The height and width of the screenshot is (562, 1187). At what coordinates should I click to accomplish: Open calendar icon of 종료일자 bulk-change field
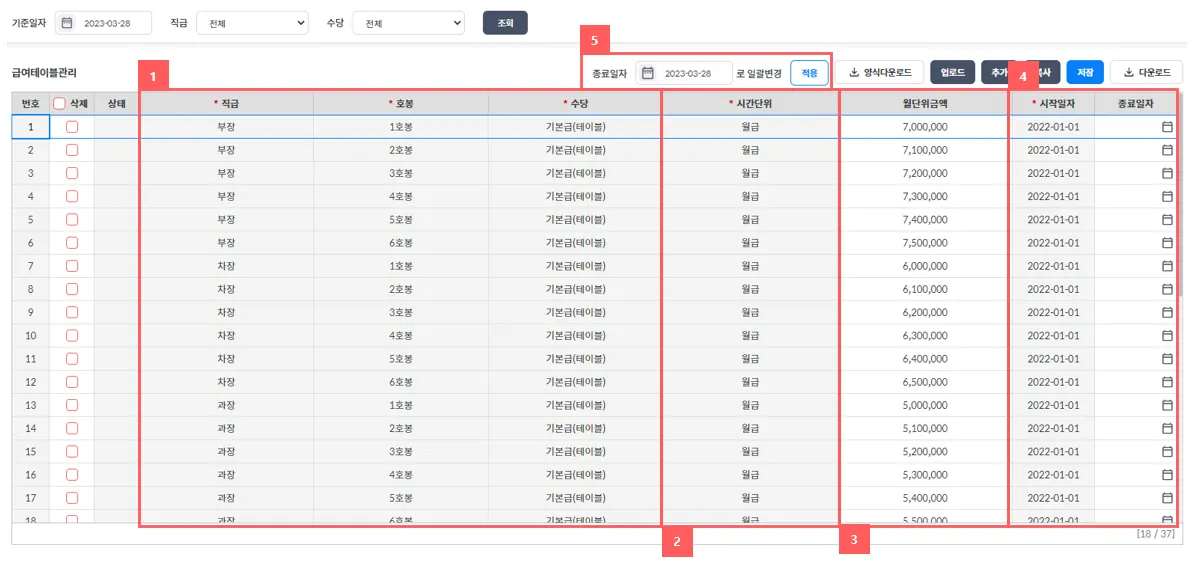(647, 73)
